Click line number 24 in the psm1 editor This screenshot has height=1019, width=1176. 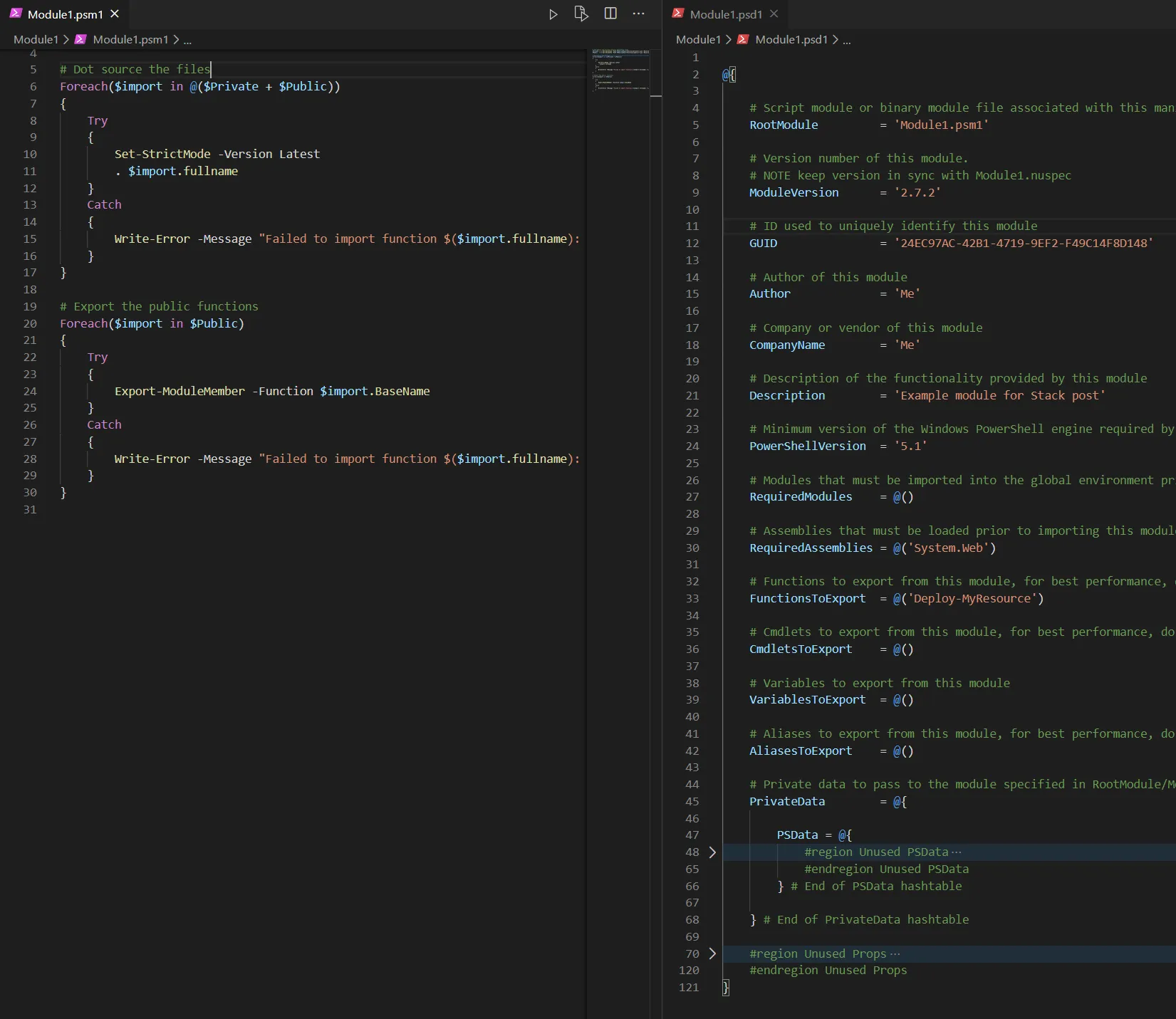pos(30,392)
